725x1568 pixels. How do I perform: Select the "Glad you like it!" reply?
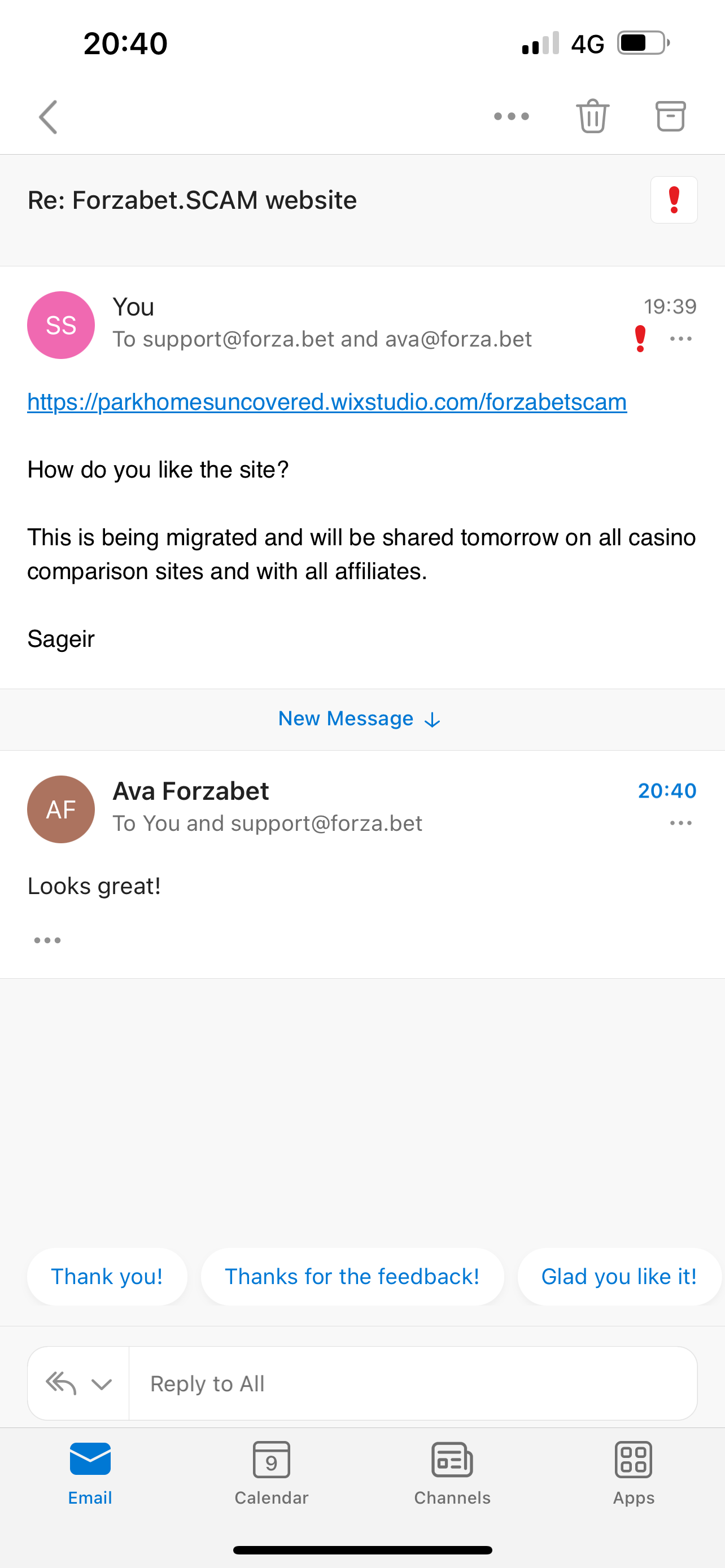618,1276
